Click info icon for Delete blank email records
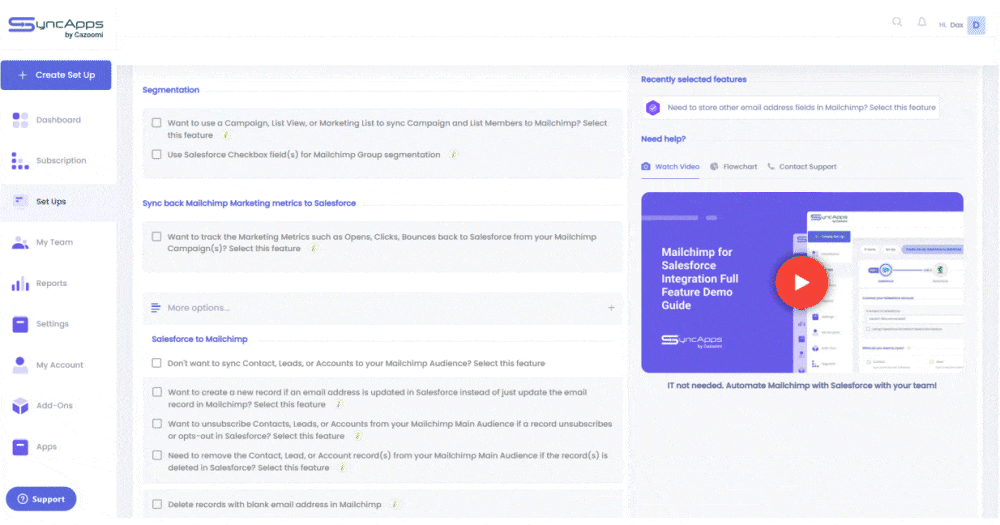Viewport: 1000px width, 525px height. tap(394, 505)
